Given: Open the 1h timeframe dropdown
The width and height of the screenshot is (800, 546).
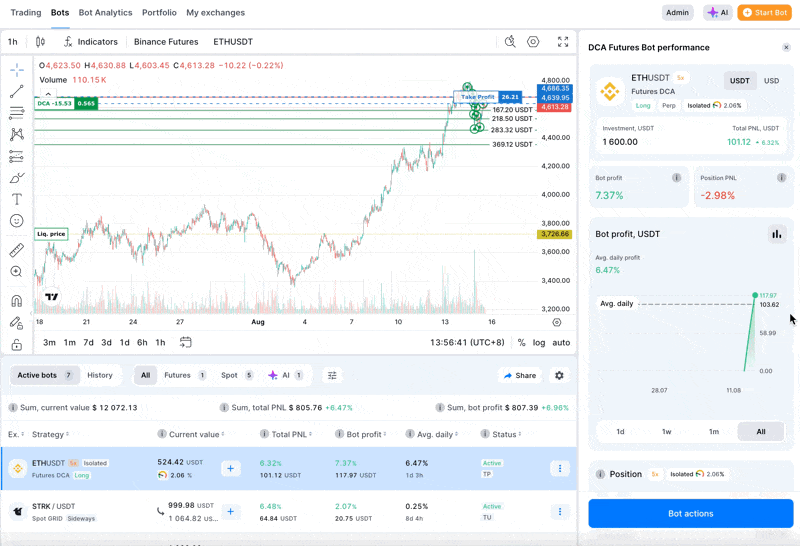Looking at the screenshot, I should [x=12, y=42].
